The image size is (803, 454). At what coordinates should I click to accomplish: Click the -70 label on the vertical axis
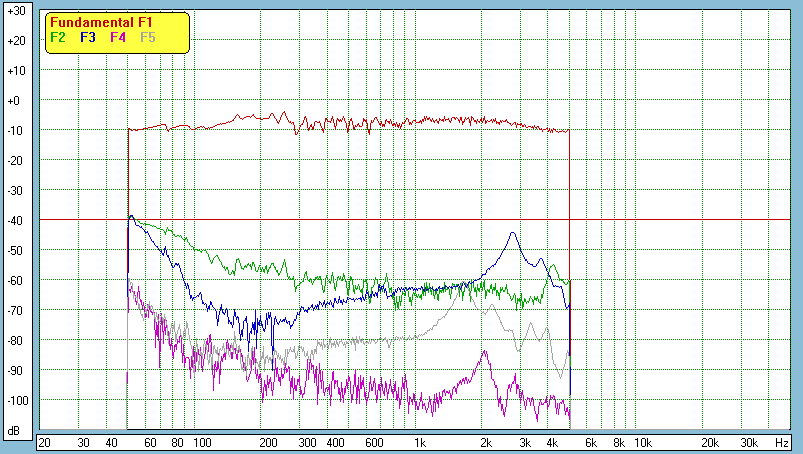tap(15, 310)
